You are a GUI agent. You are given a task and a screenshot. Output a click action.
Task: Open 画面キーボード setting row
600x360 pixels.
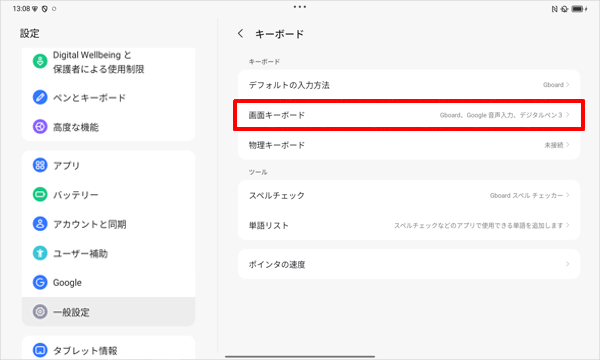click(x=409, y=115)
